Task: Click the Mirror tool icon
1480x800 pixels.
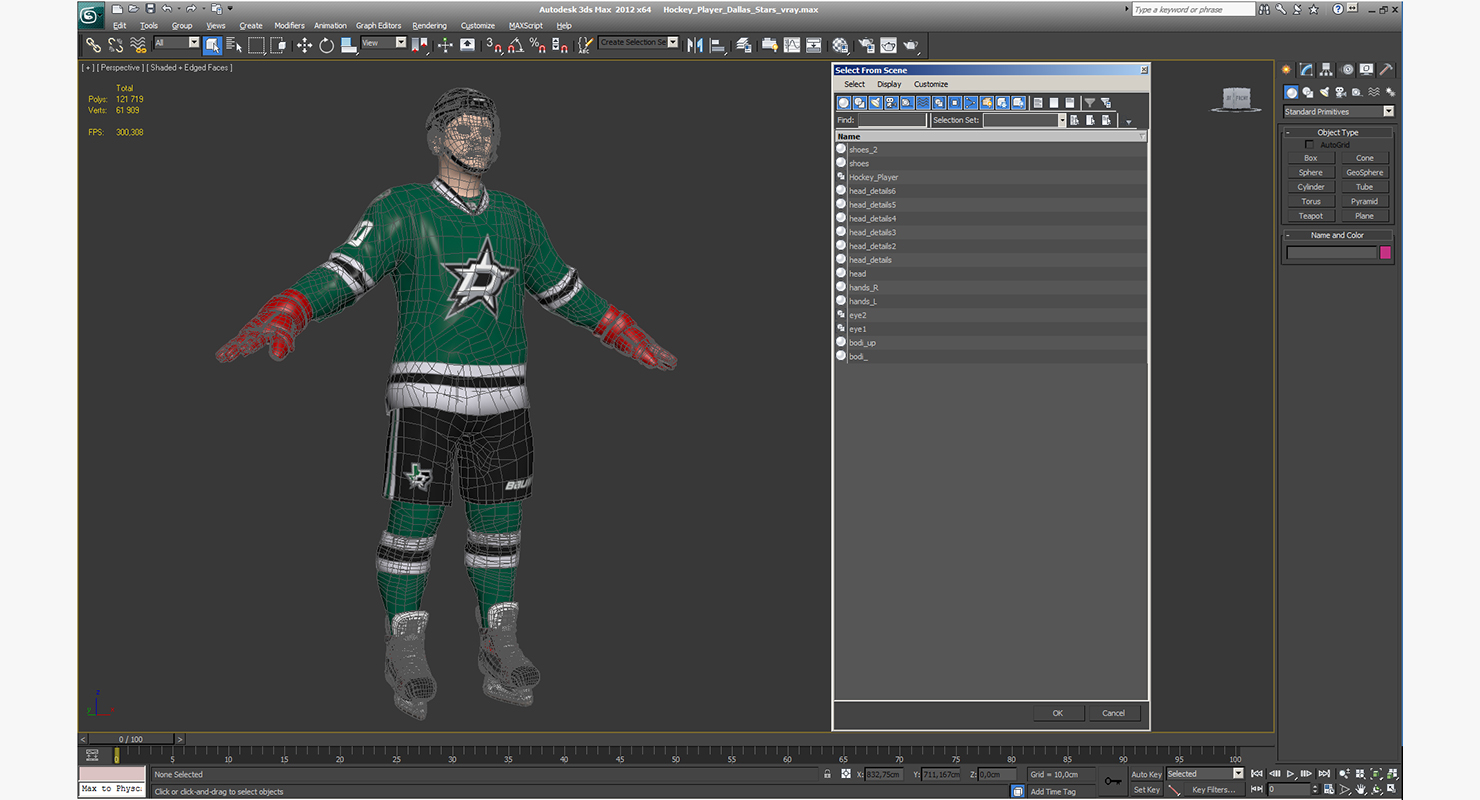Action: (x=695, y=45)
